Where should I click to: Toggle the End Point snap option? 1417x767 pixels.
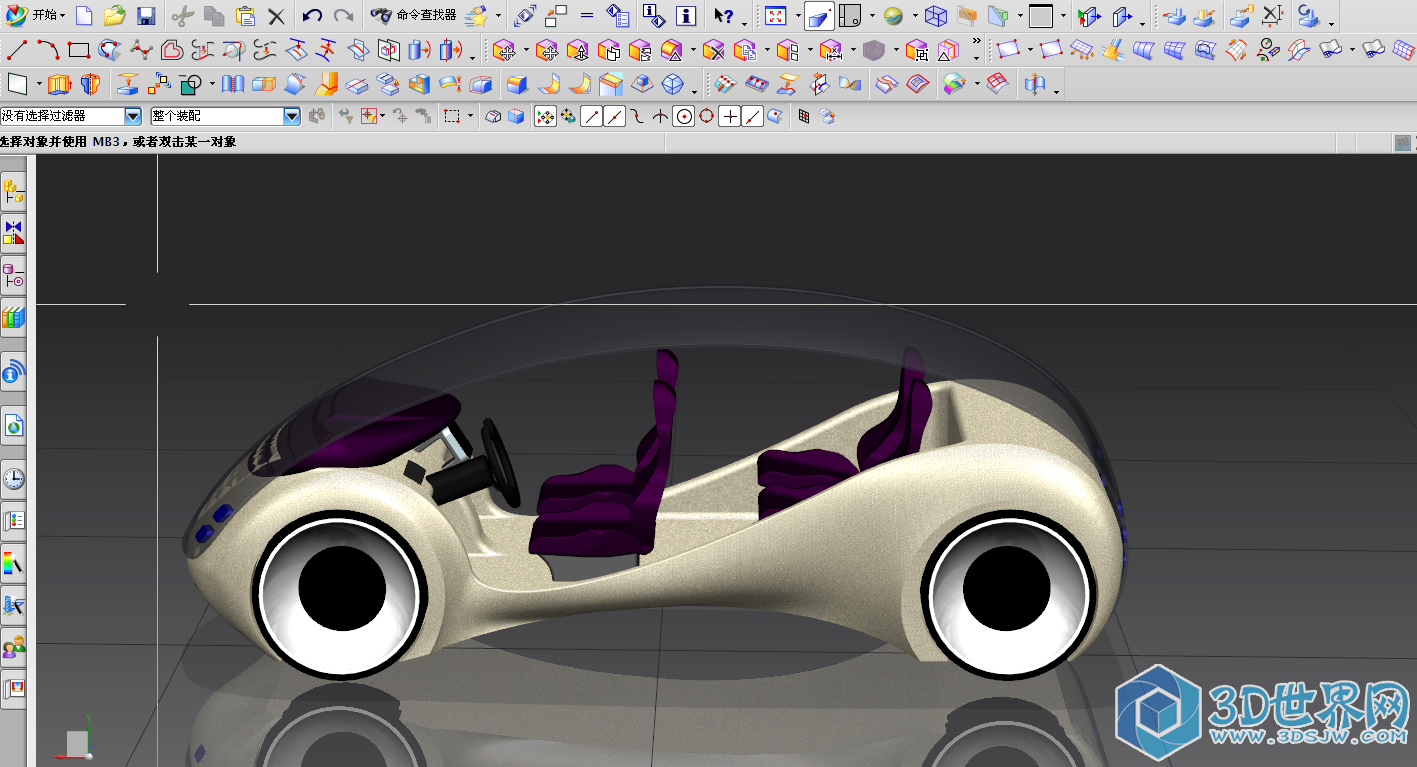592,117
